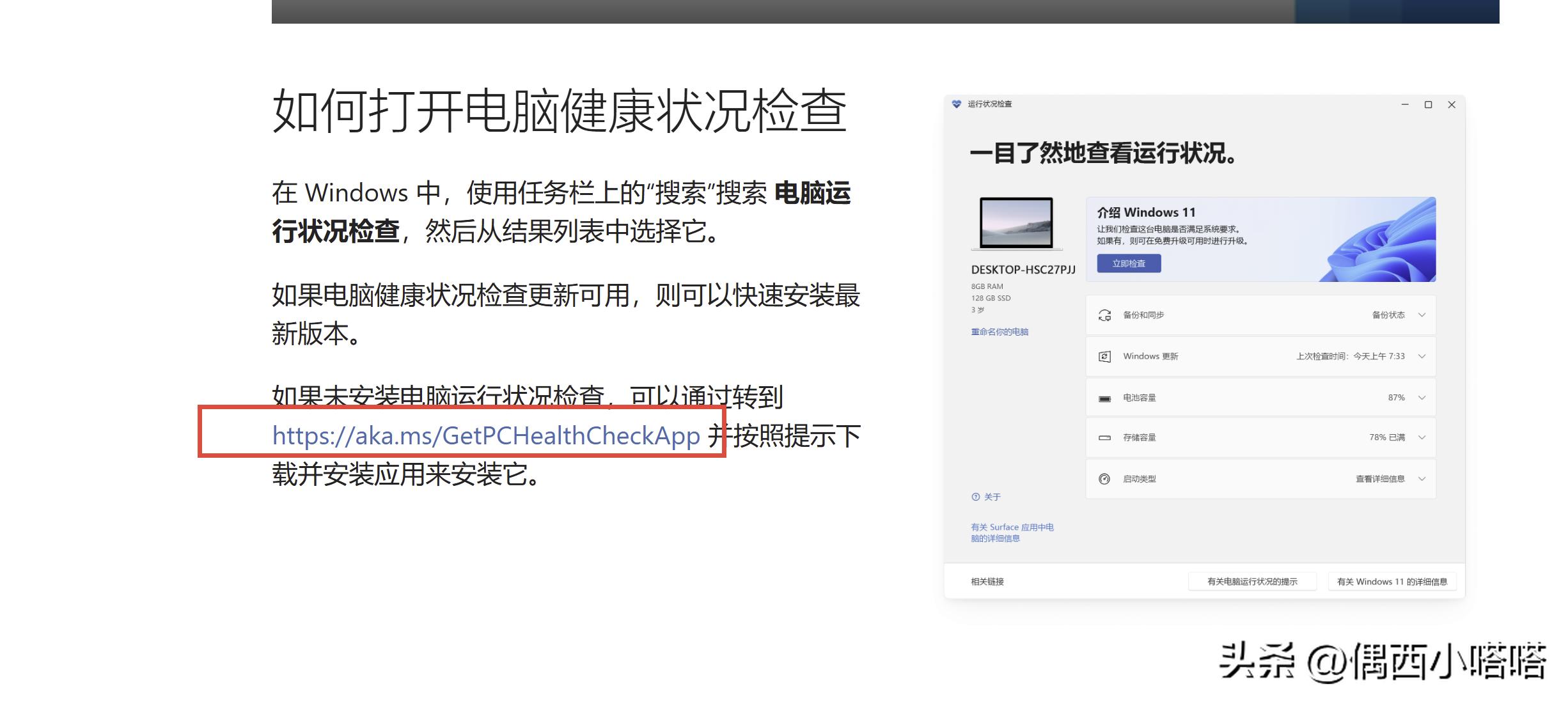Close the 运行状况检查 window
This screenshot has width=1568, height=702.
(x=1452, y=104)
